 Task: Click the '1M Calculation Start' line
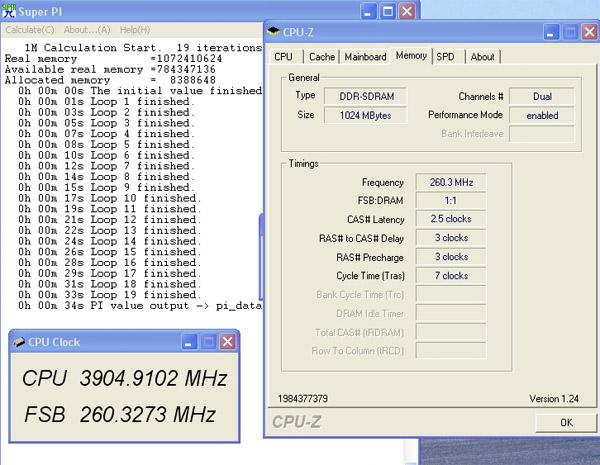(x=143, y=48)
